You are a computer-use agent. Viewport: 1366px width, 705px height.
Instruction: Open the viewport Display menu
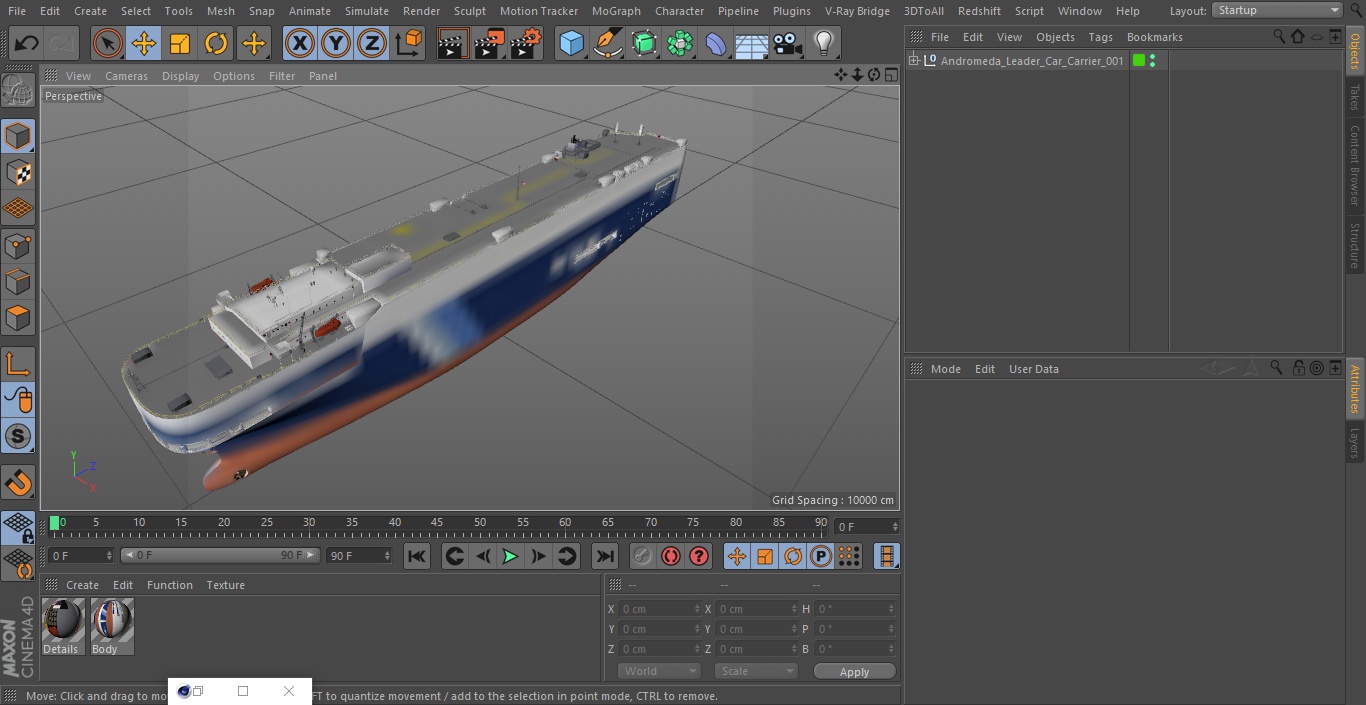[180, 76]
